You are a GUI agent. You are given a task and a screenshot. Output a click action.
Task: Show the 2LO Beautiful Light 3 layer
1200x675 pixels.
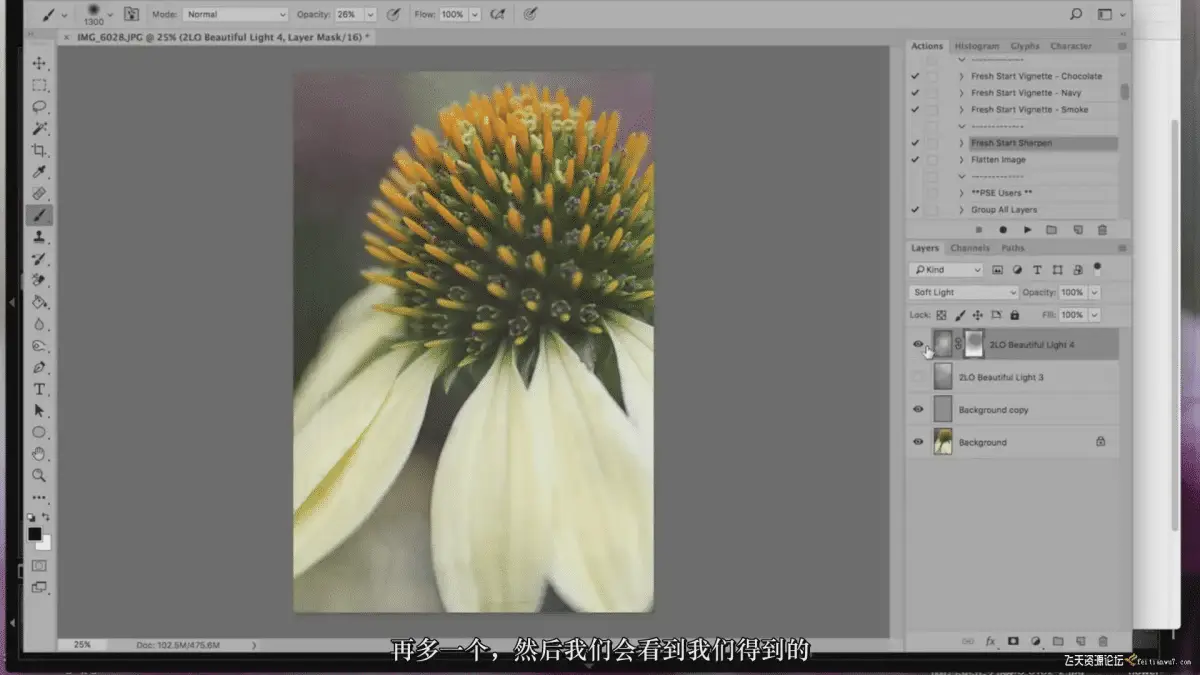pos(918,378)
